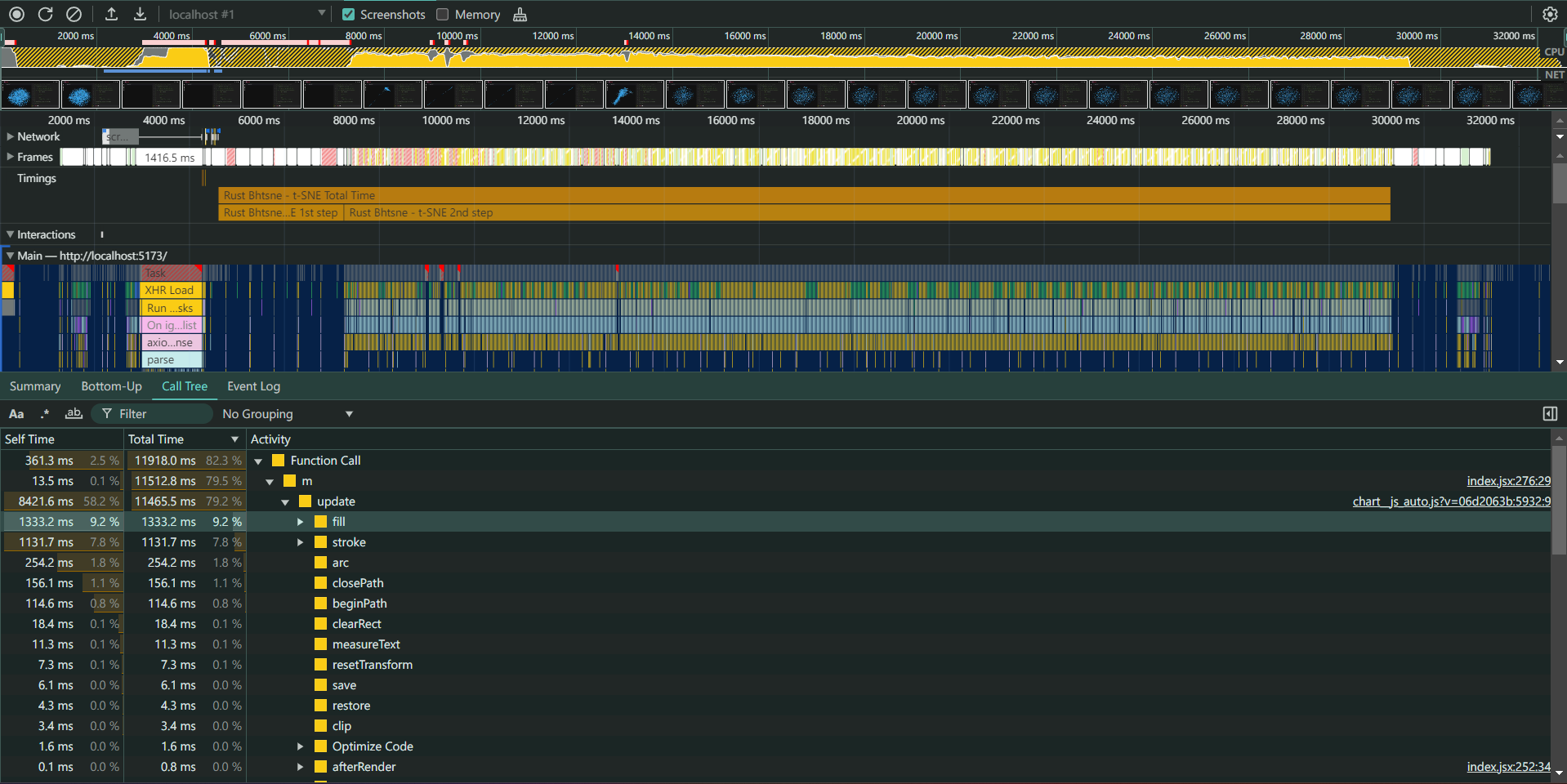Start a new performance recording
The width and height of the screenshot is (1567, 784).
coord(17,14)
